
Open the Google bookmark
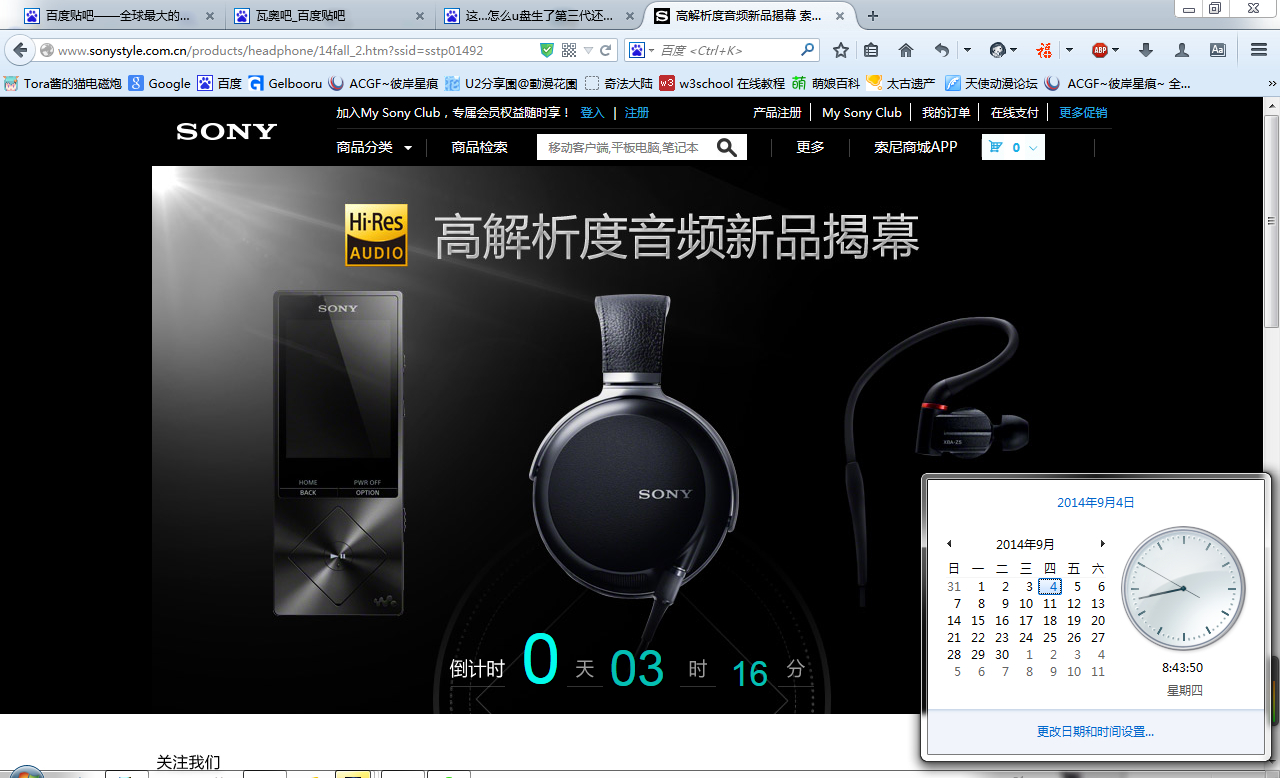coord(160,83)
